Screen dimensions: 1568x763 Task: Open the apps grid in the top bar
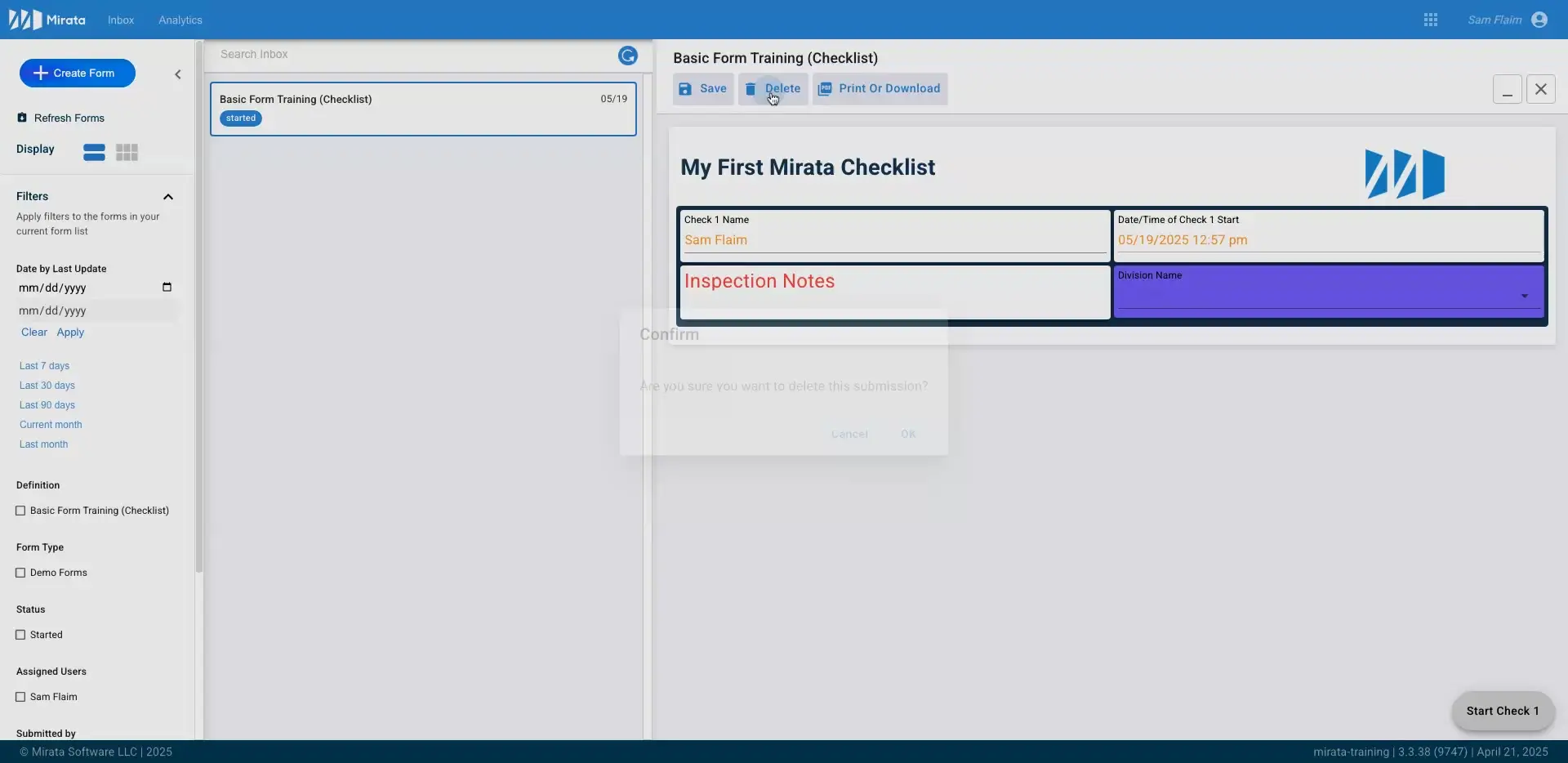pyautogui.click(x=1430, y=19)
